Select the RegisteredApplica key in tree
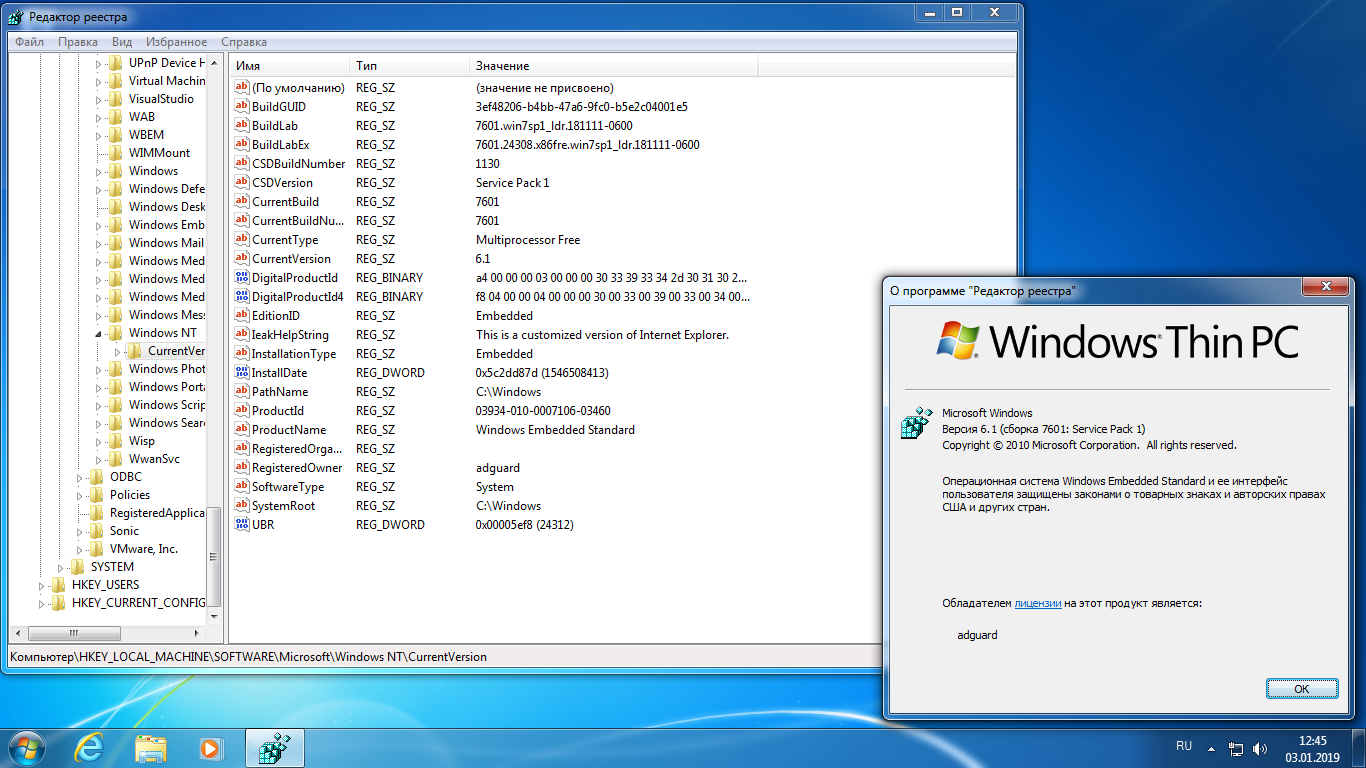Viewport: 1366px width, 768px height. 157,513
